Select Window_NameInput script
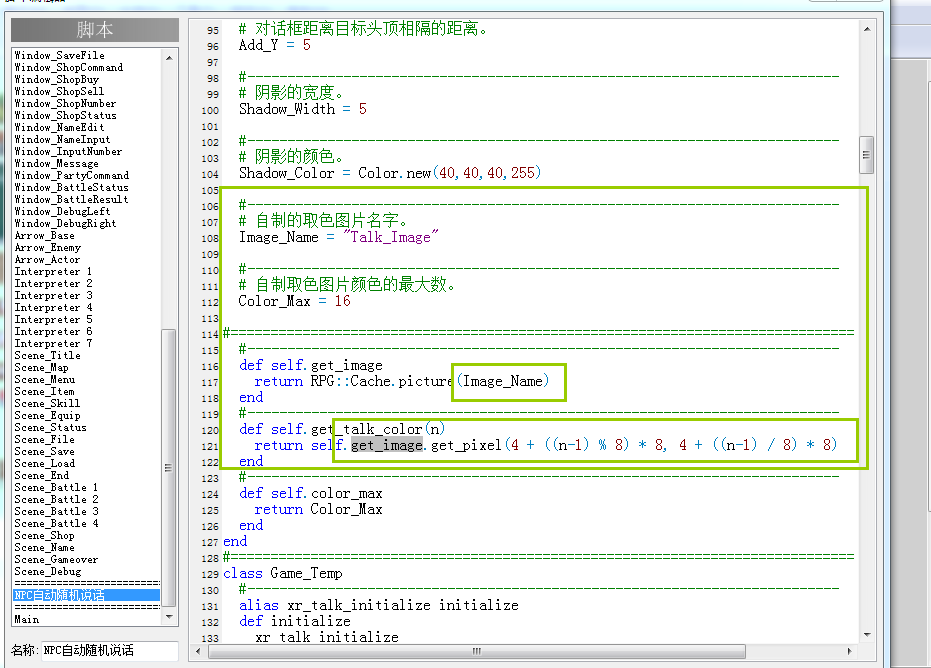Viewport: 931px width, 668px height. click(x=62, y=139)
